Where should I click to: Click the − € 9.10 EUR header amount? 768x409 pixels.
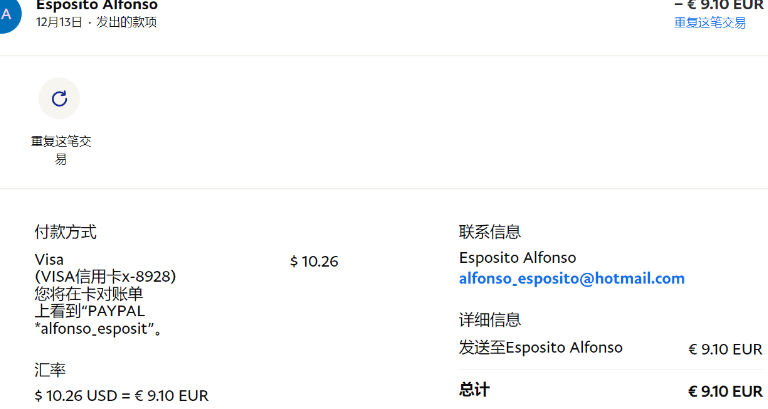pos(719,6)
